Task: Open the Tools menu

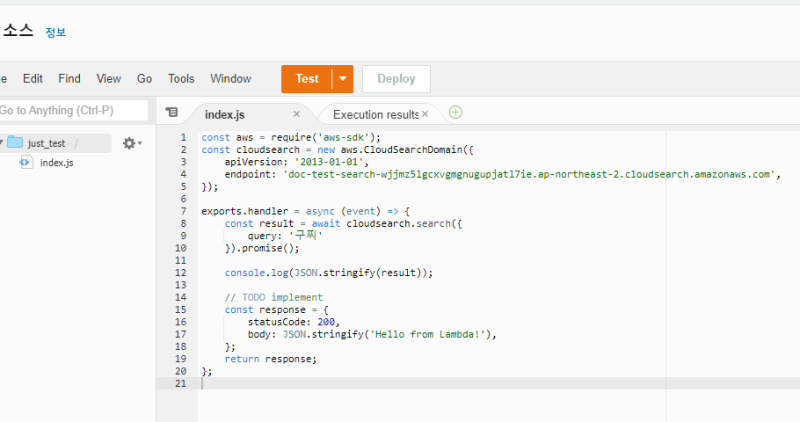Action: pos(181,79)
